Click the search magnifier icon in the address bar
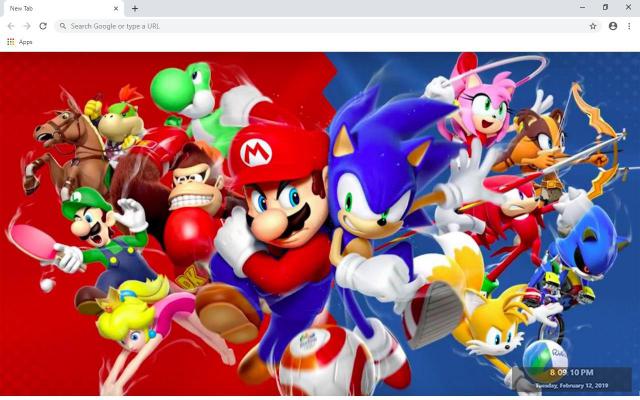 (x=62, y=26)
